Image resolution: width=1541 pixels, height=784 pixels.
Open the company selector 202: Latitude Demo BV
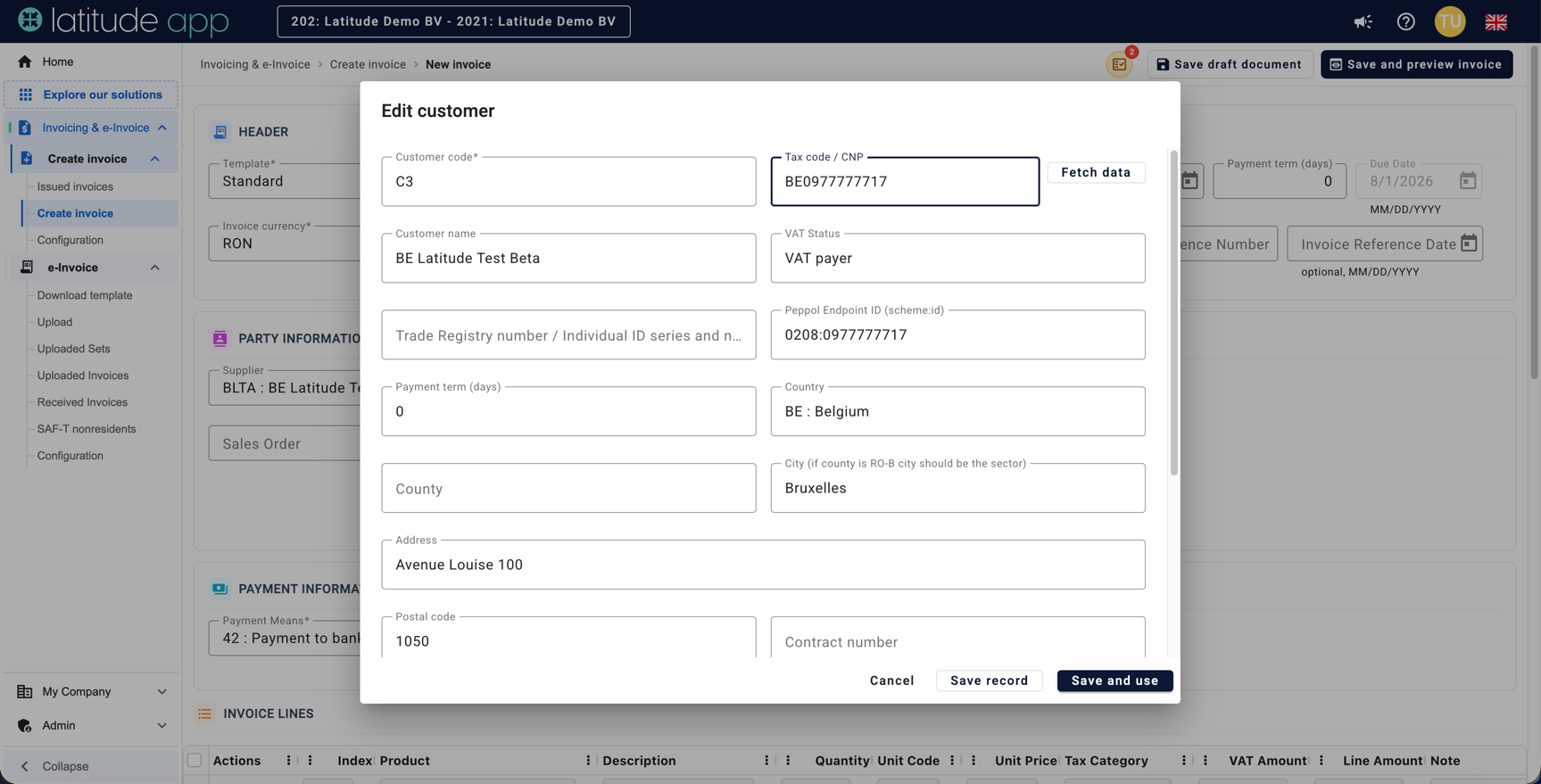tap(453, 21)
